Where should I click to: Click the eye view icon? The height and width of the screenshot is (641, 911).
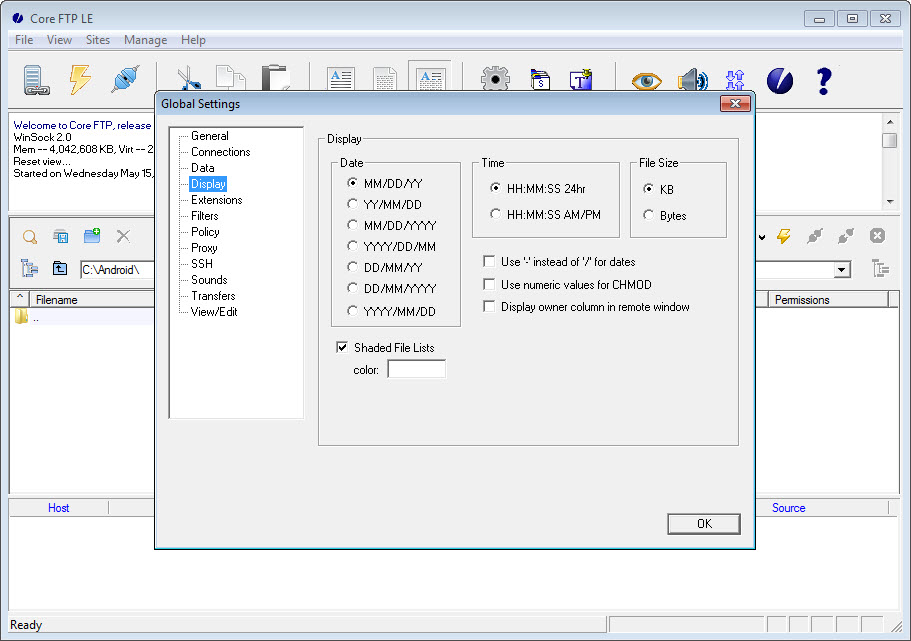point(646,80)
